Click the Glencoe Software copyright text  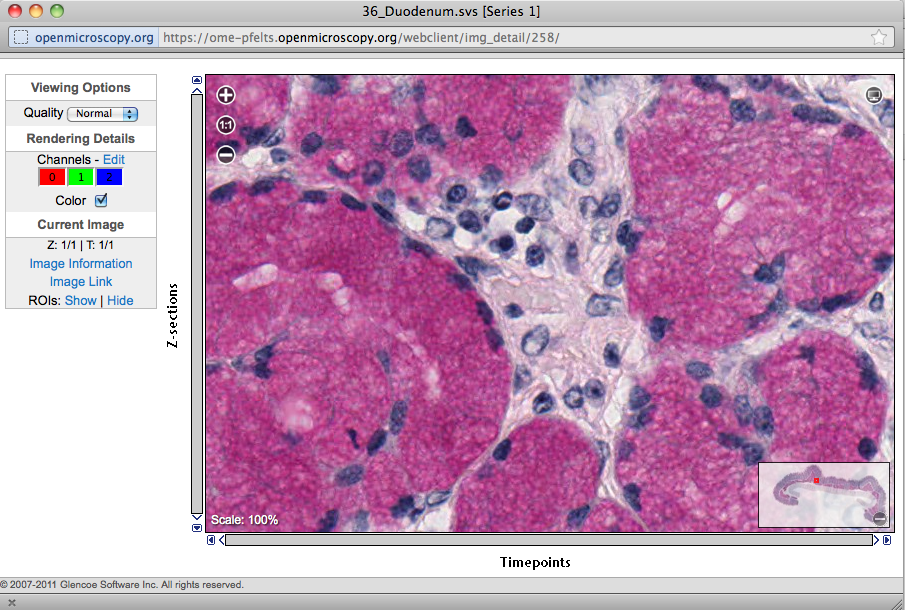tap(122, 585)
